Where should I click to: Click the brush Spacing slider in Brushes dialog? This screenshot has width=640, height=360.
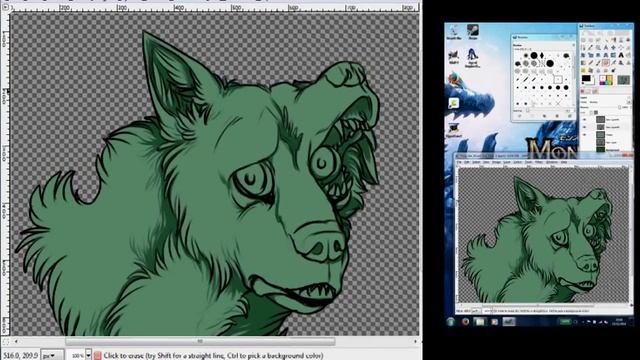pyautogui.click(x=547, y=111)
